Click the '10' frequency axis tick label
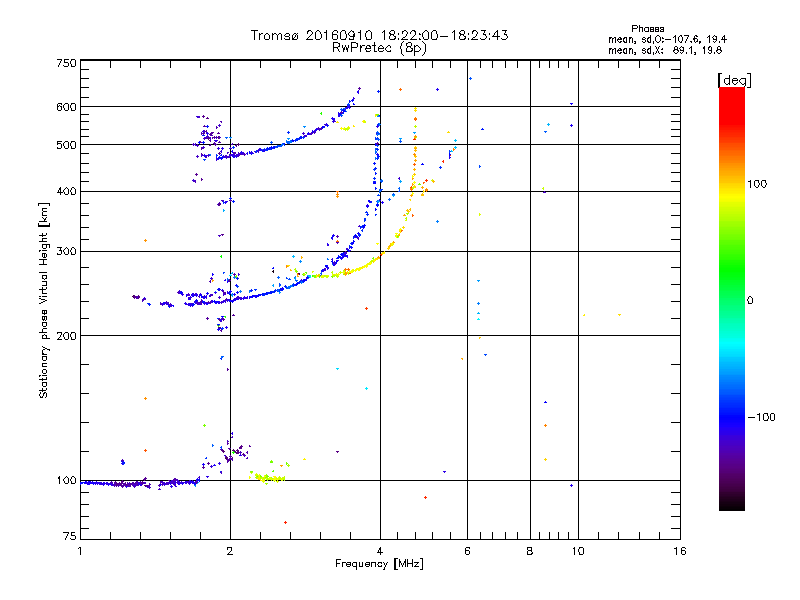 click(x=578, y=551)
